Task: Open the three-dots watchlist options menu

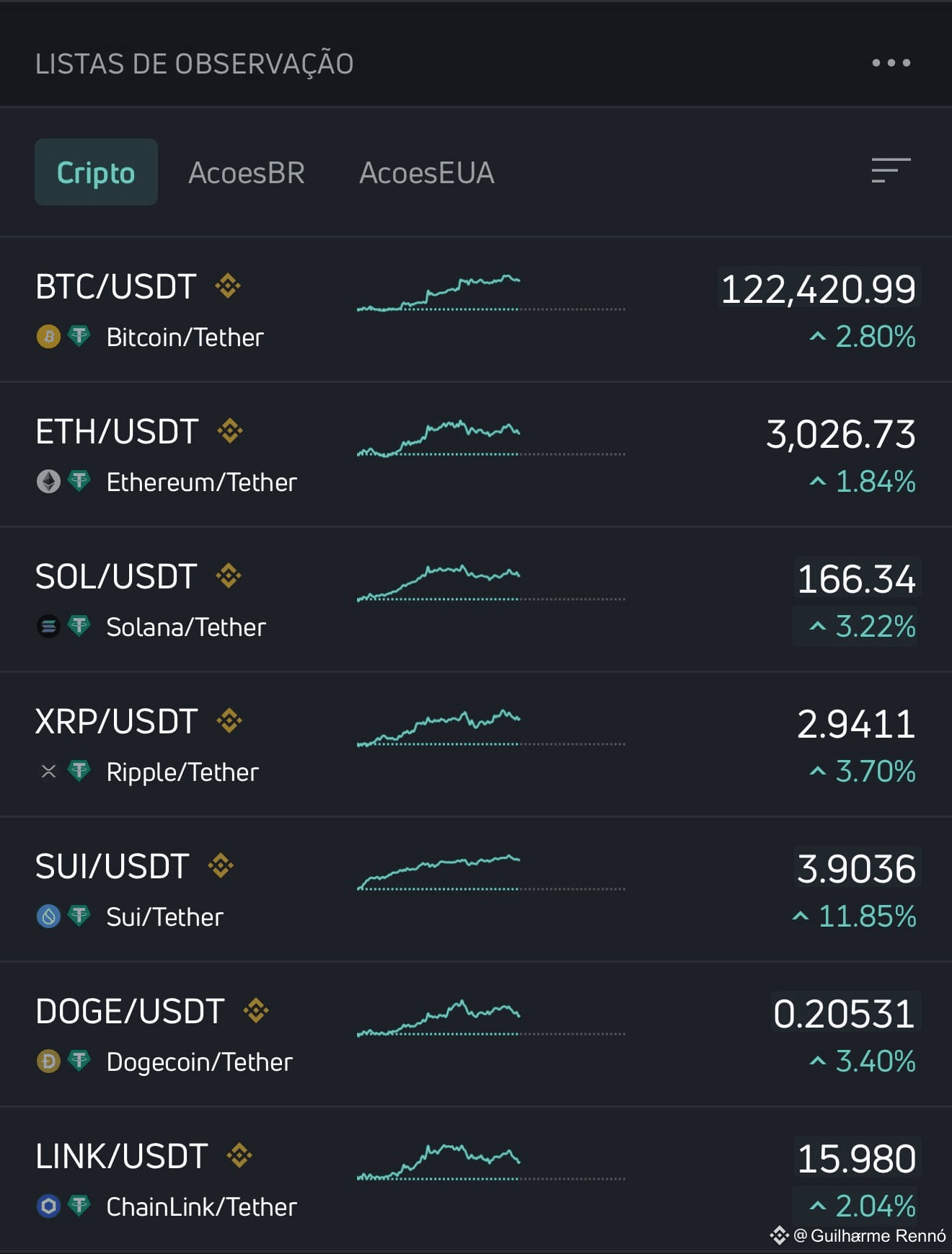Action: 891,63
